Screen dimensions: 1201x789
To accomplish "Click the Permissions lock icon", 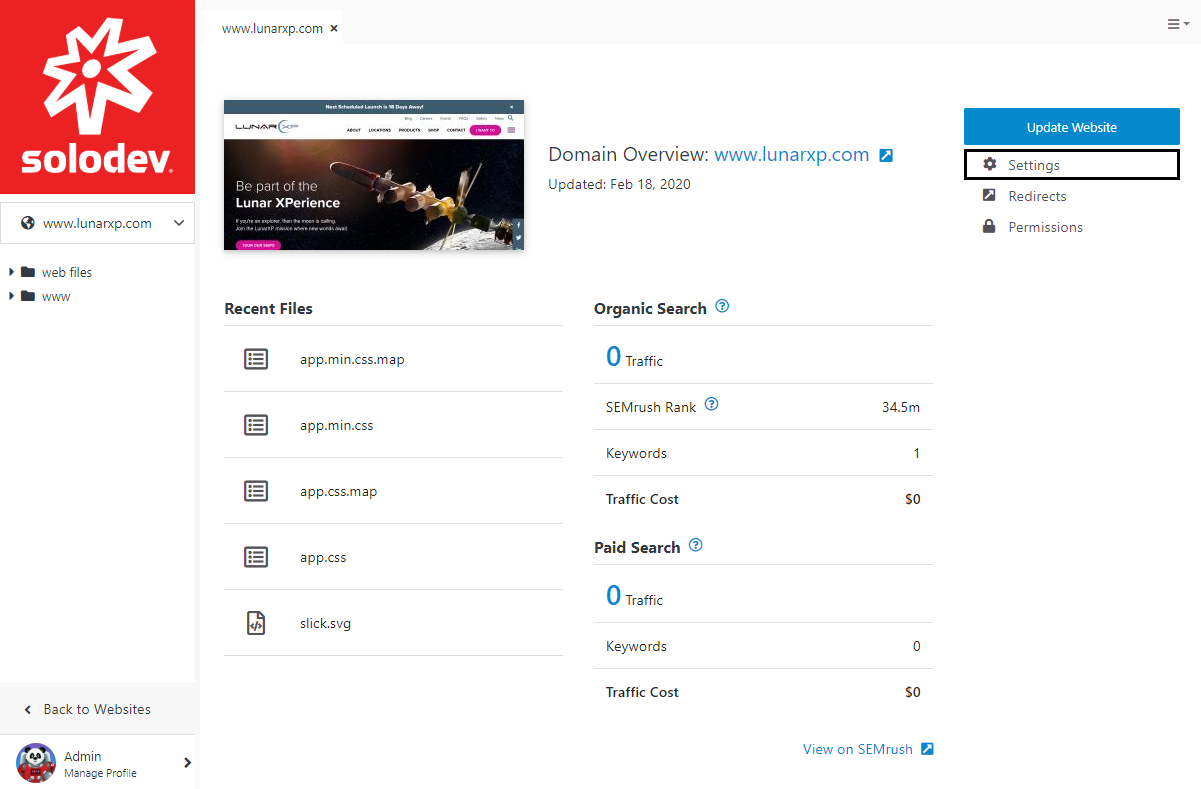I will point(989,226).
